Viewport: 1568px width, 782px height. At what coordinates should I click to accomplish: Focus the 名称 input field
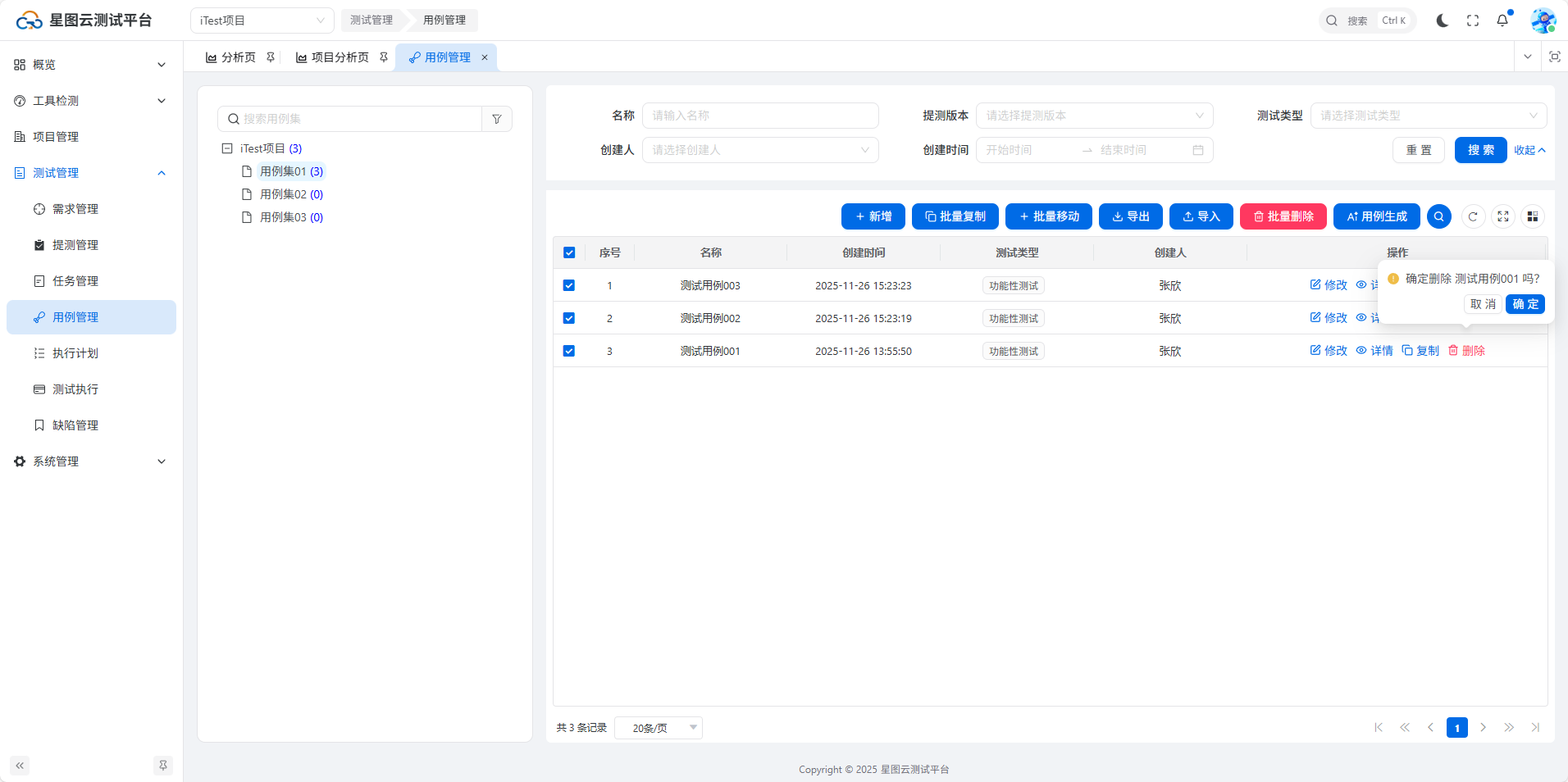click(760, 116)
